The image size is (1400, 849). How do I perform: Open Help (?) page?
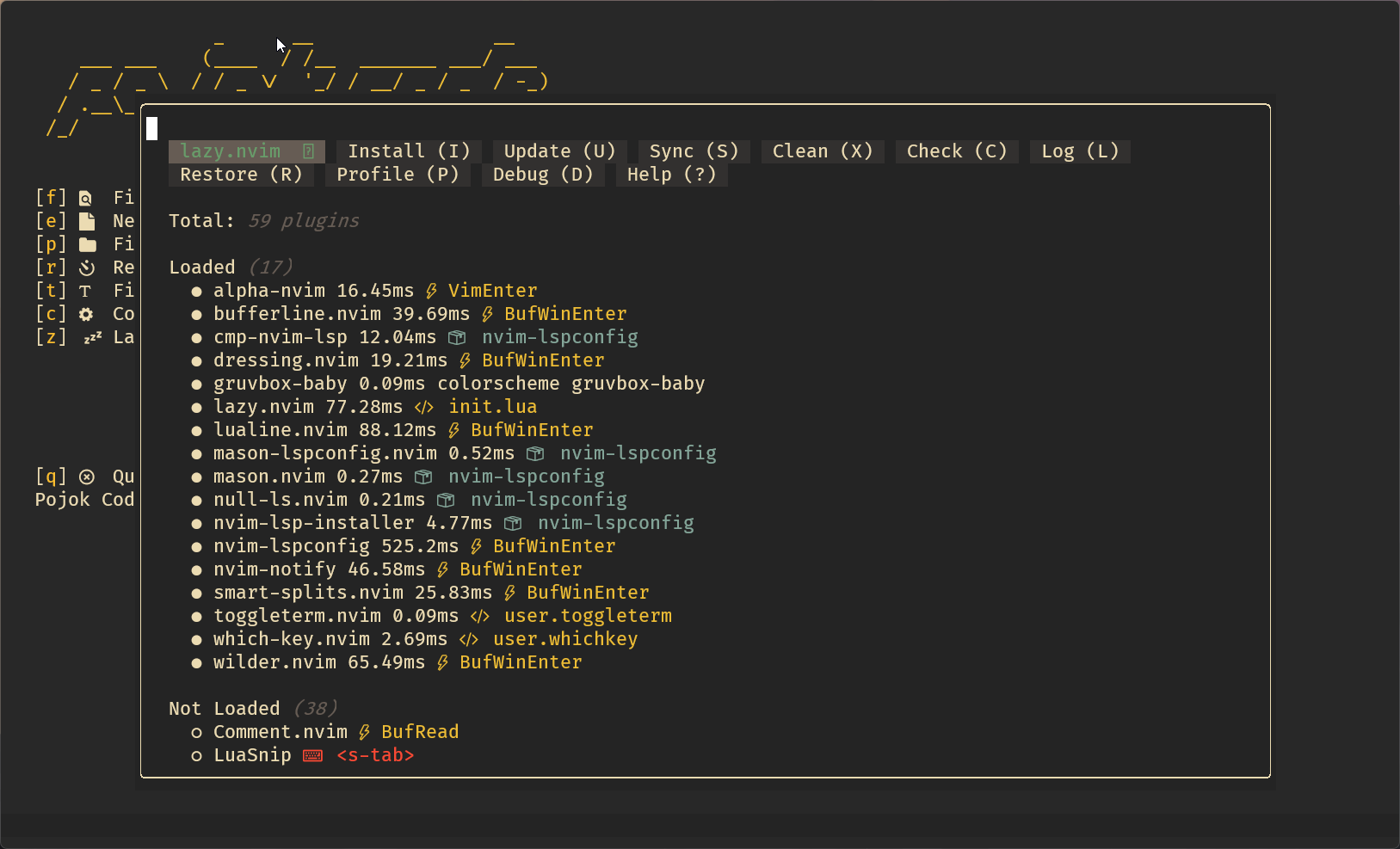(x=671, y=175)
